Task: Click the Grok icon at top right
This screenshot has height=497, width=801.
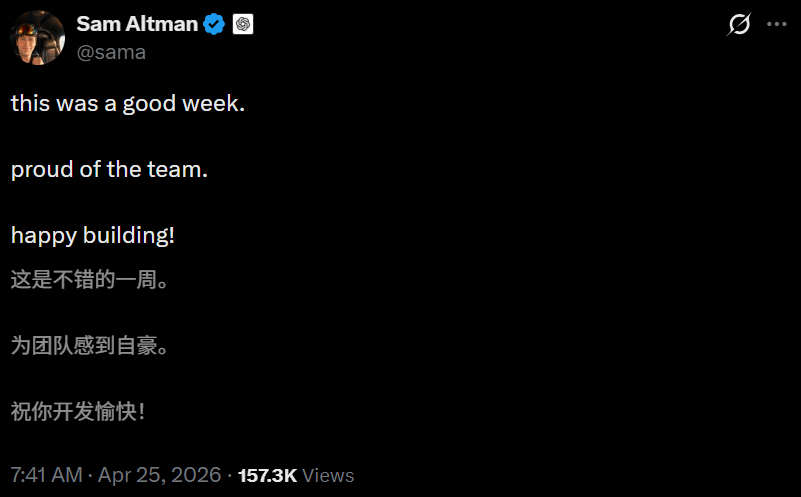Action: [x=739, y=25]
